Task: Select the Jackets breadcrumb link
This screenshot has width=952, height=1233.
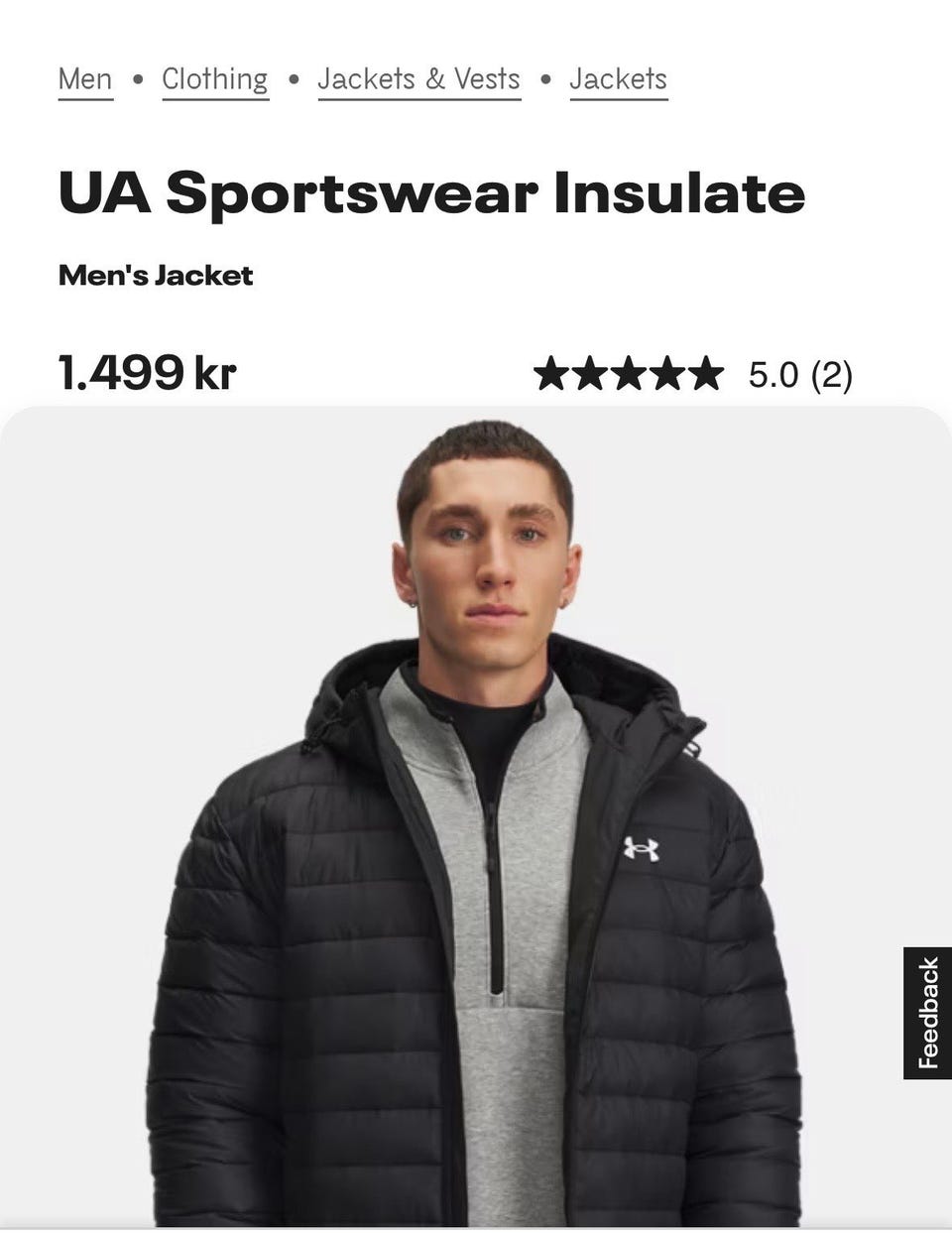Action: 618,79
